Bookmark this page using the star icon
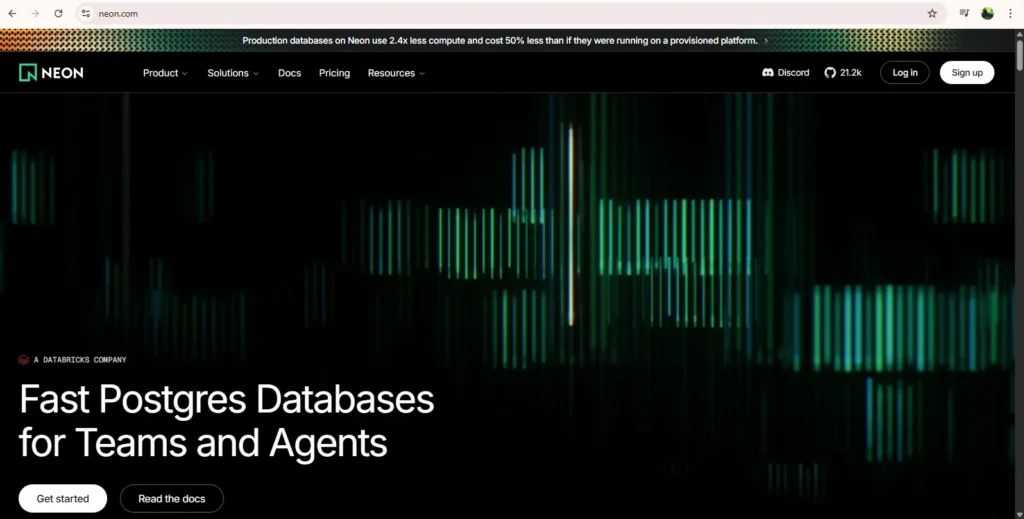 [x=932, y=14]
